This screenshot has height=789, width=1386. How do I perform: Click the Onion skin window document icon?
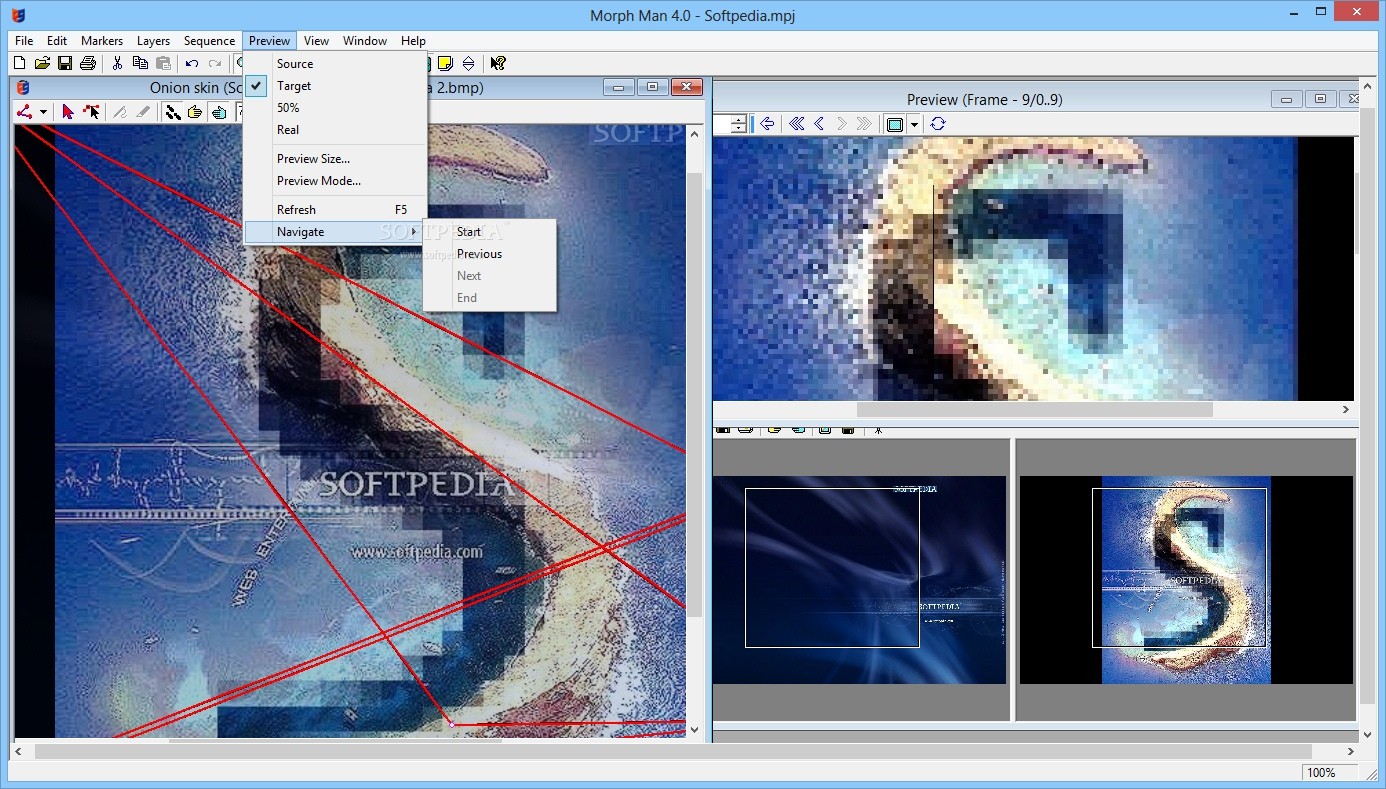(23, 88)
